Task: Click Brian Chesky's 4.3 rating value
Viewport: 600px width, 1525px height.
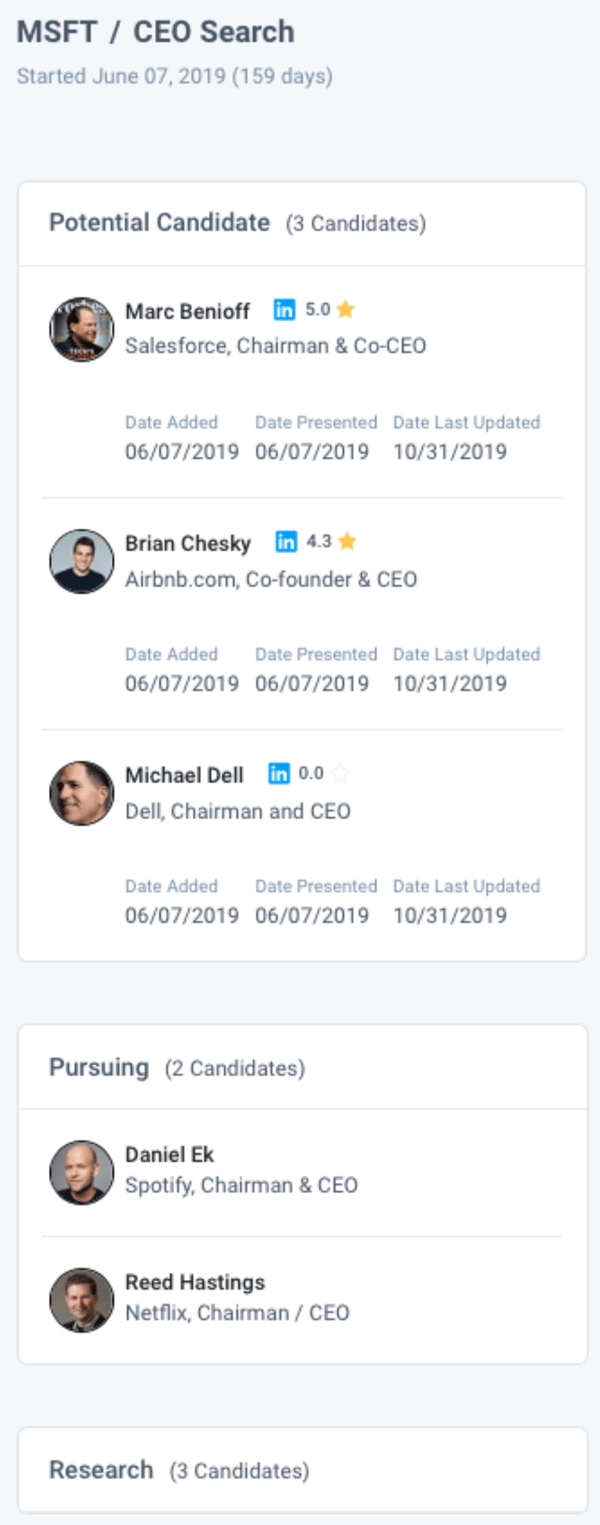Action: (320, 542)
